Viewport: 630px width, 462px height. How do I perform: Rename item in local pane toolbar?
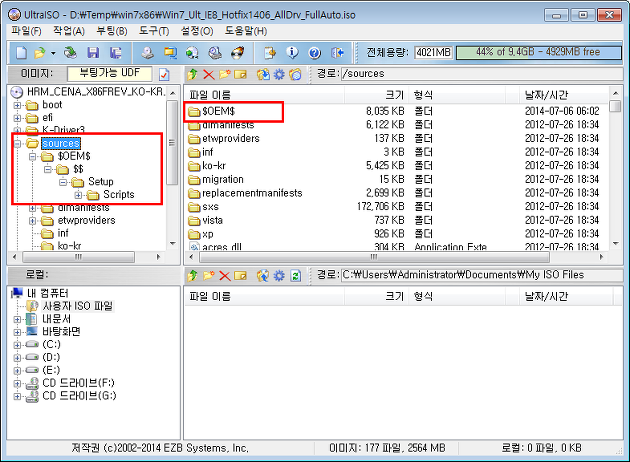point(240,276)
